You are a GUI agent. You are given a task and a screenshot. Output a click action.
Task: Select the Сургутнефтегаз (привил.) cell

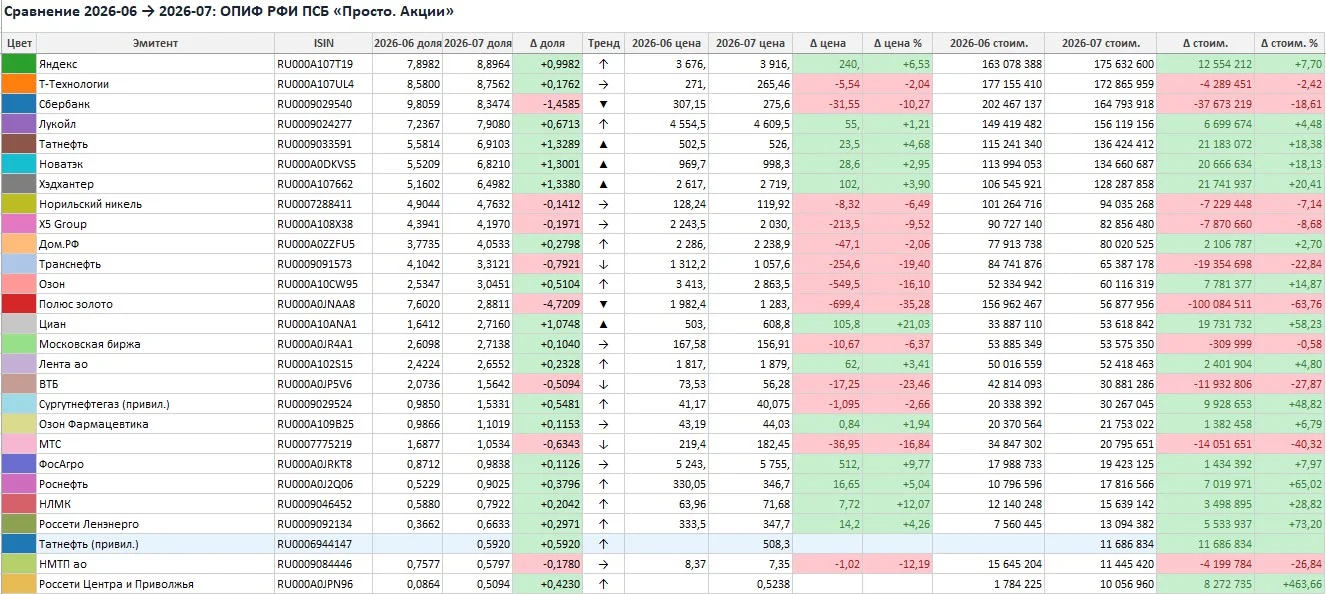155,404
